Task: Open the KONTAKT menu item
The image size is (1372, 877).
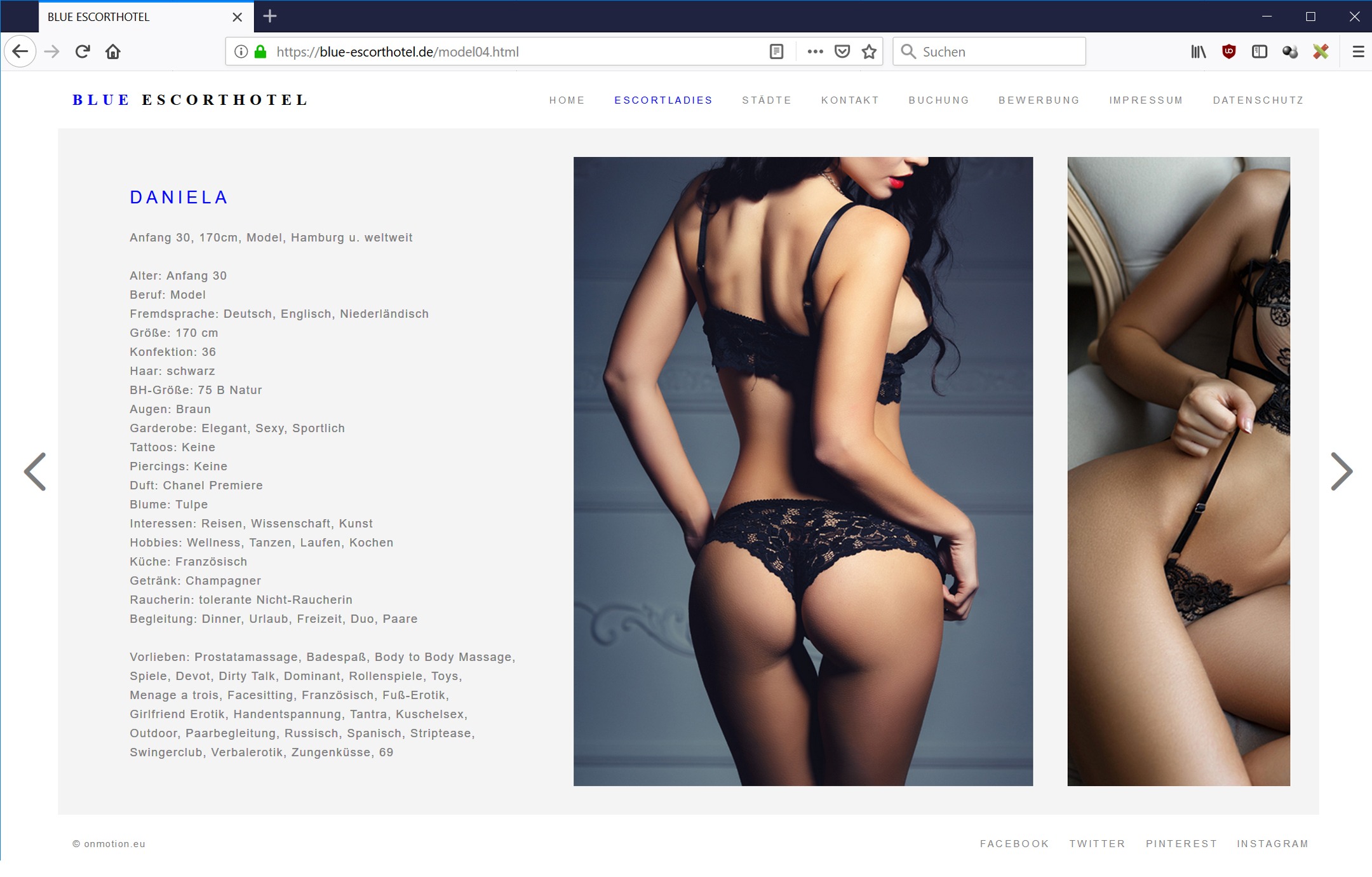Action: pos(850,100)
